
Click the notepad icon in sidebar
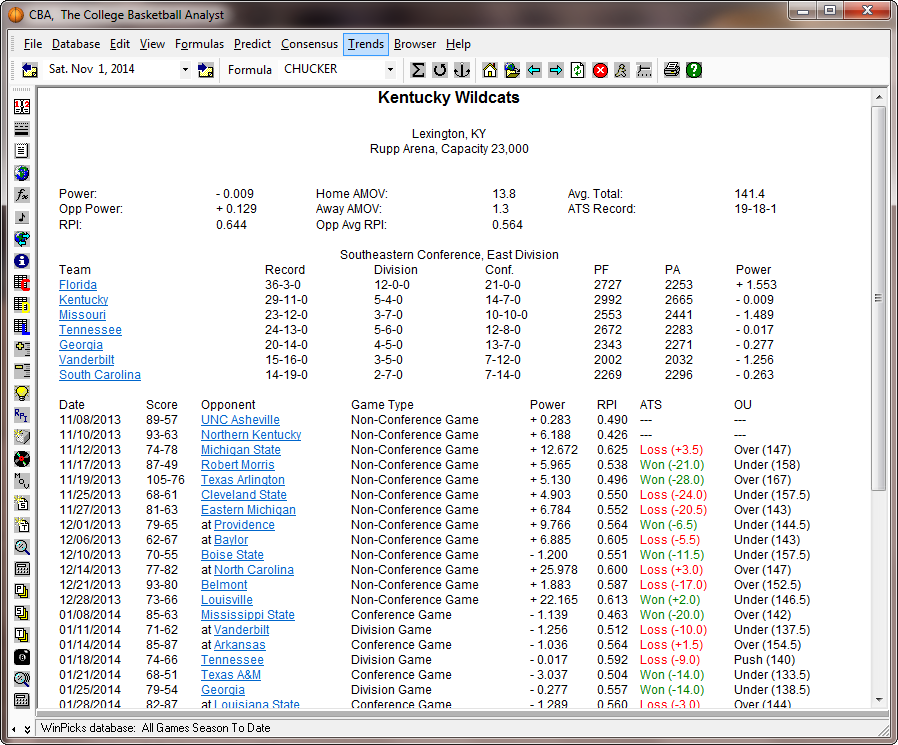[22, 151]
